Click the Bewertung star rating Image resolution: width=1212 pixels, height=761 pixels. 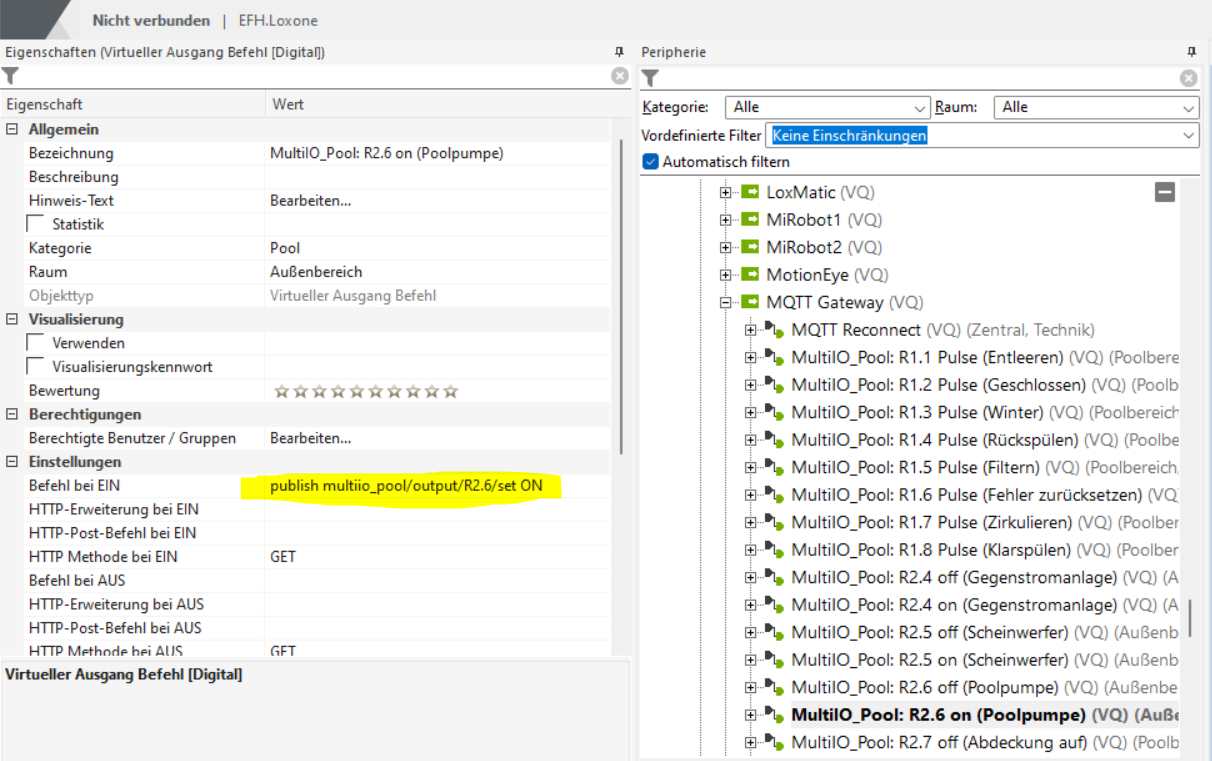366,391
